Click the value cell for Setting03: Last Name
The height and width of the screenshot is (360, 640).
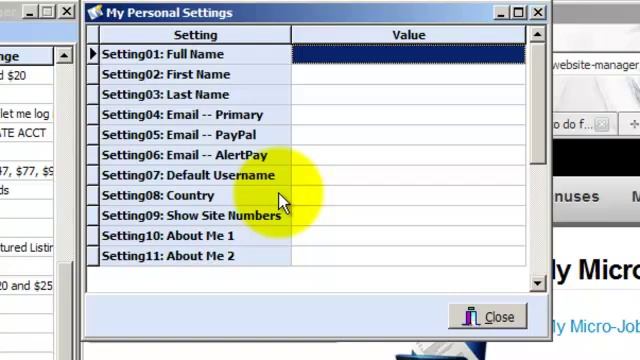point(409,95)
